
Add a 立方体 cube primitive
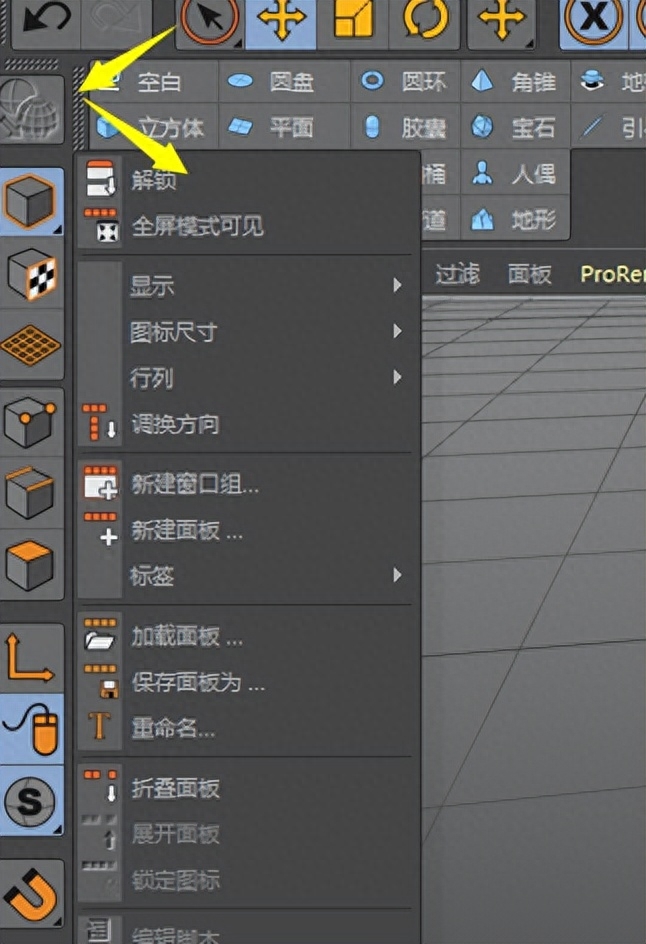[x=154, y=127]
